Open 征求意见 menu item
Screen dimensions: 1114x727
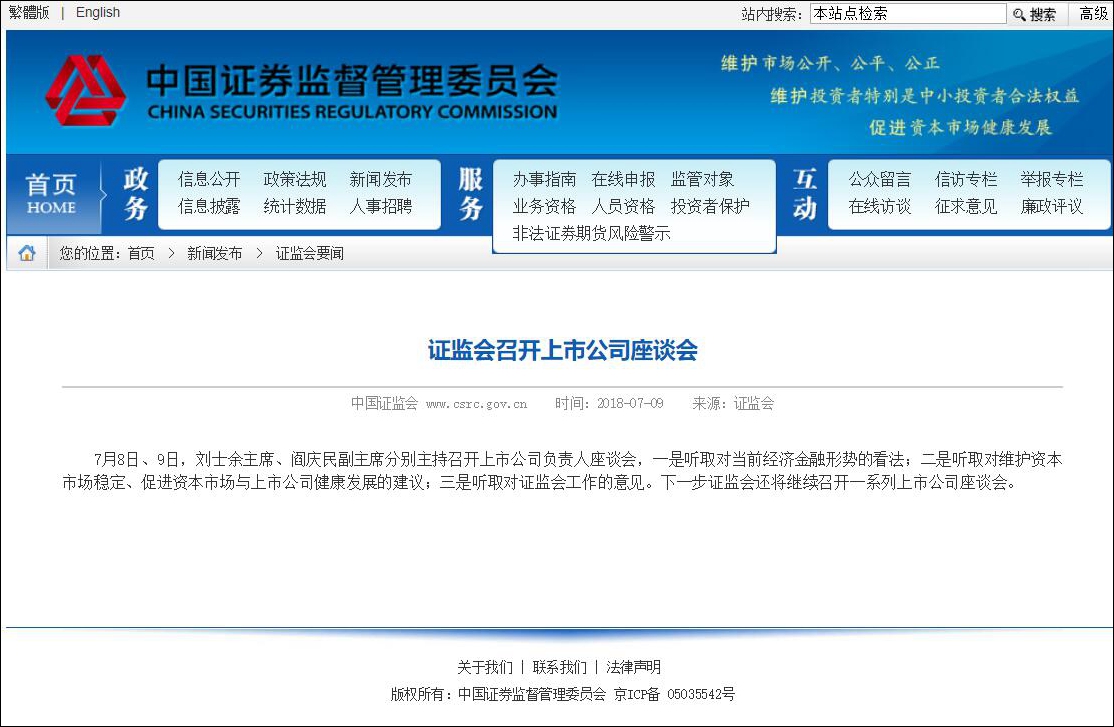[966, 206]
